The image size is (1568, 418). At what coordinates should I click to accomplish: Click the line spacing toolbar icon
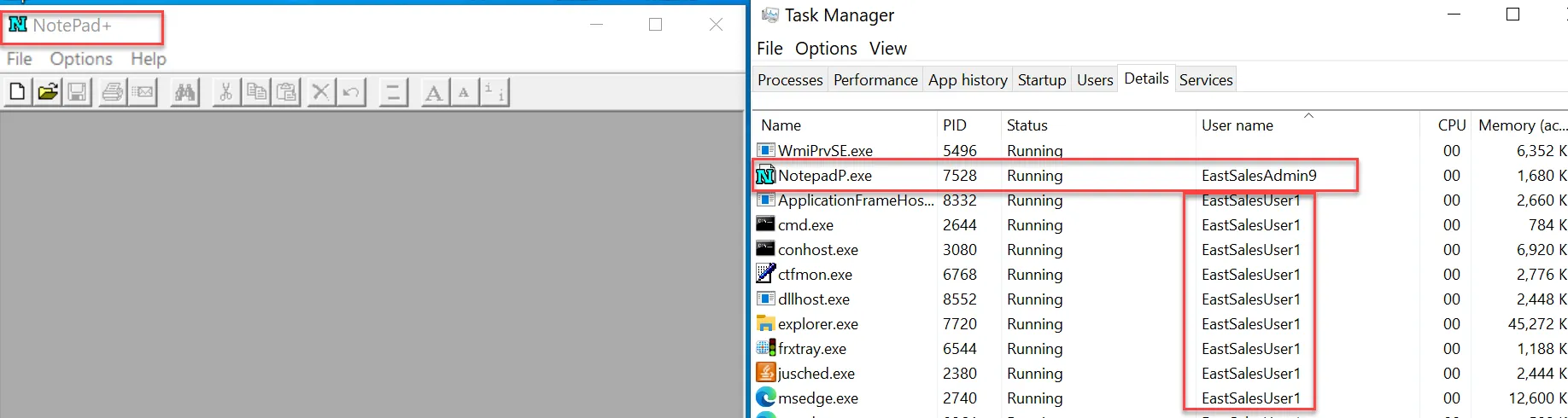pos(393,92)
